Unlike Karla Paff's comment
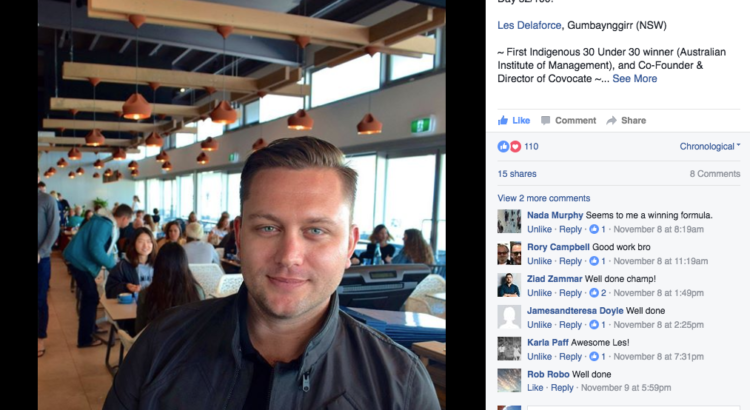Viewport: 750px width, 410px height. pos(539,356)
